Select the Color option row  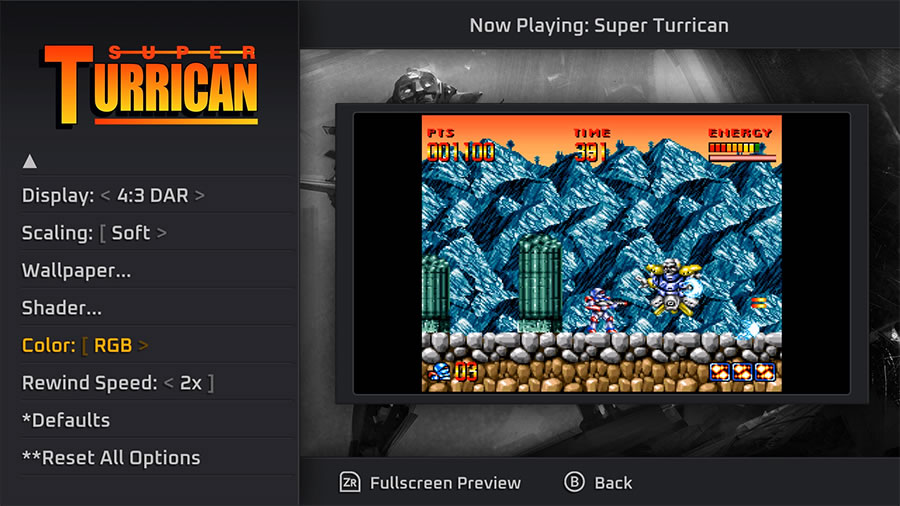pos(156,345)
